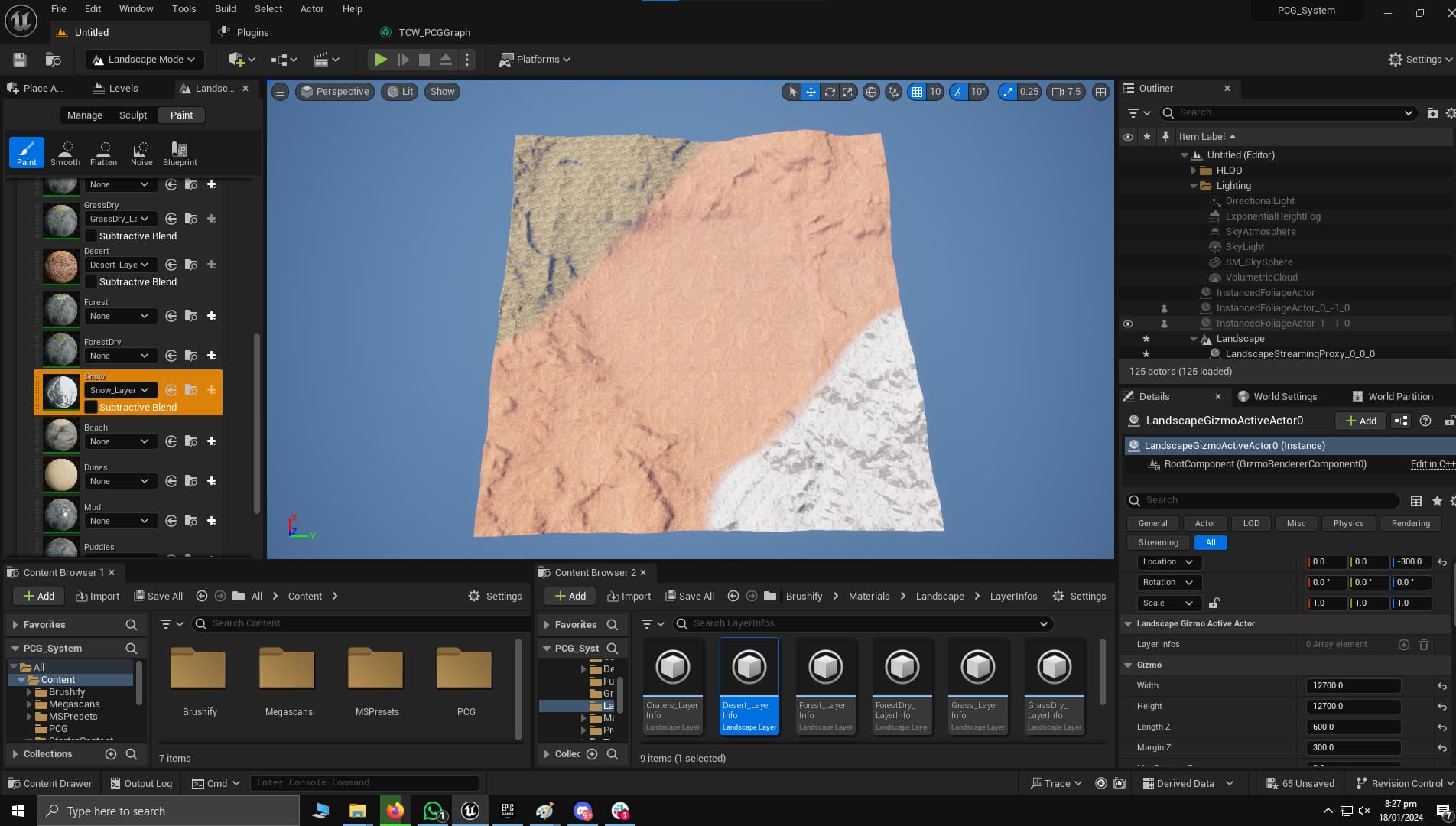Viewport: 1456px width, 826px height.
Task: Activate the viewport Select mode arrow
Action: (x=792, y=92)
